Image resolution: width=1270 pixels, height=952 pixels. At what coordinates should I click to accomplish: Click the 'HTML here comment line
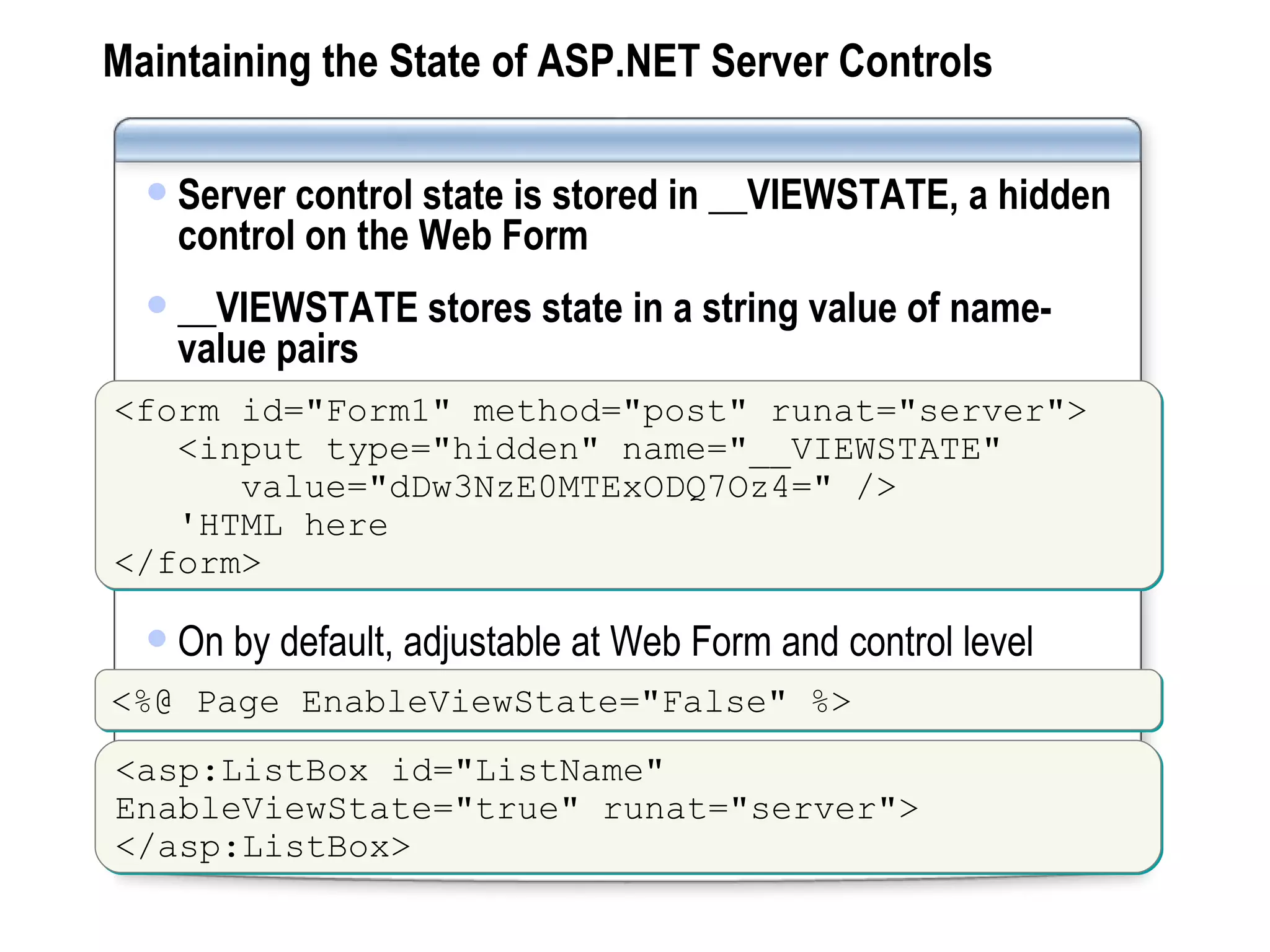point(283,526)
